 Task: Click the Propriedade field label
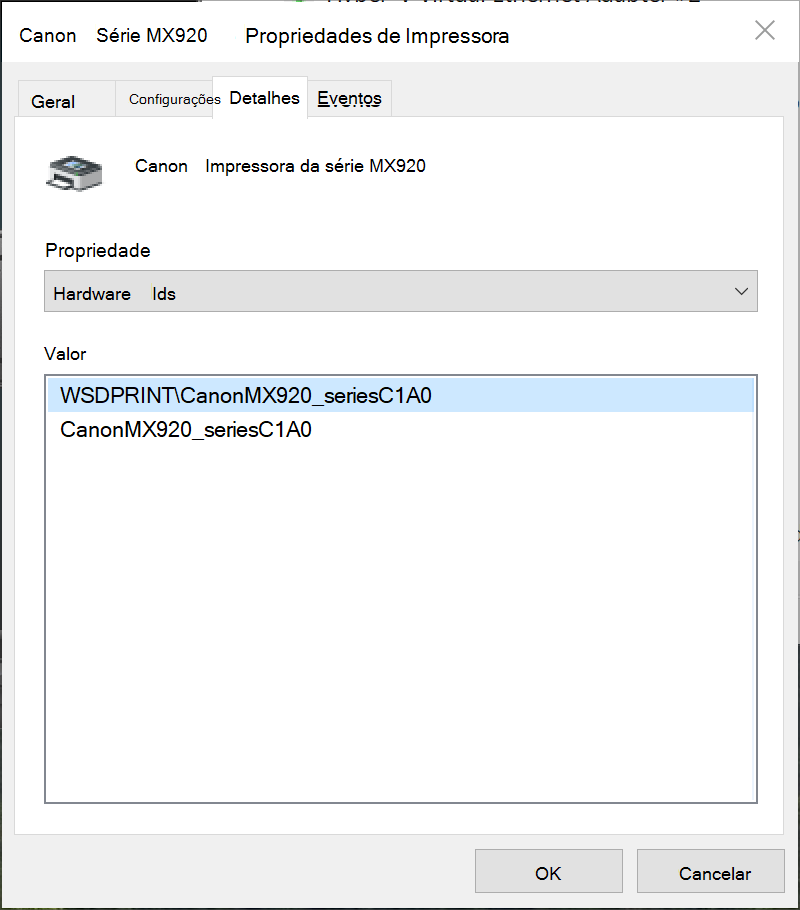click(x=98, y=250)
